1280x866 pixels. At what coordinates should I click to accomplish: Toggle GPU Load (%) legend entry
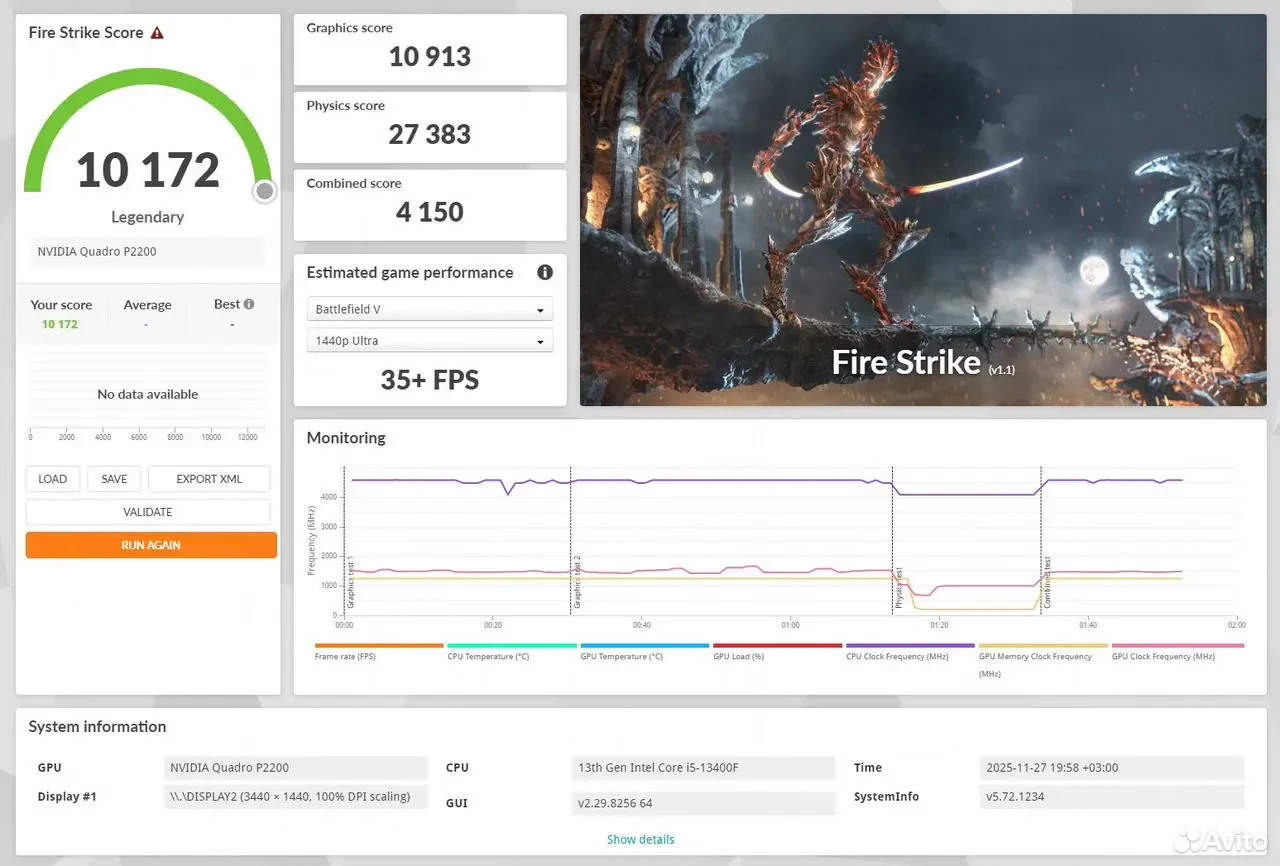777,652
